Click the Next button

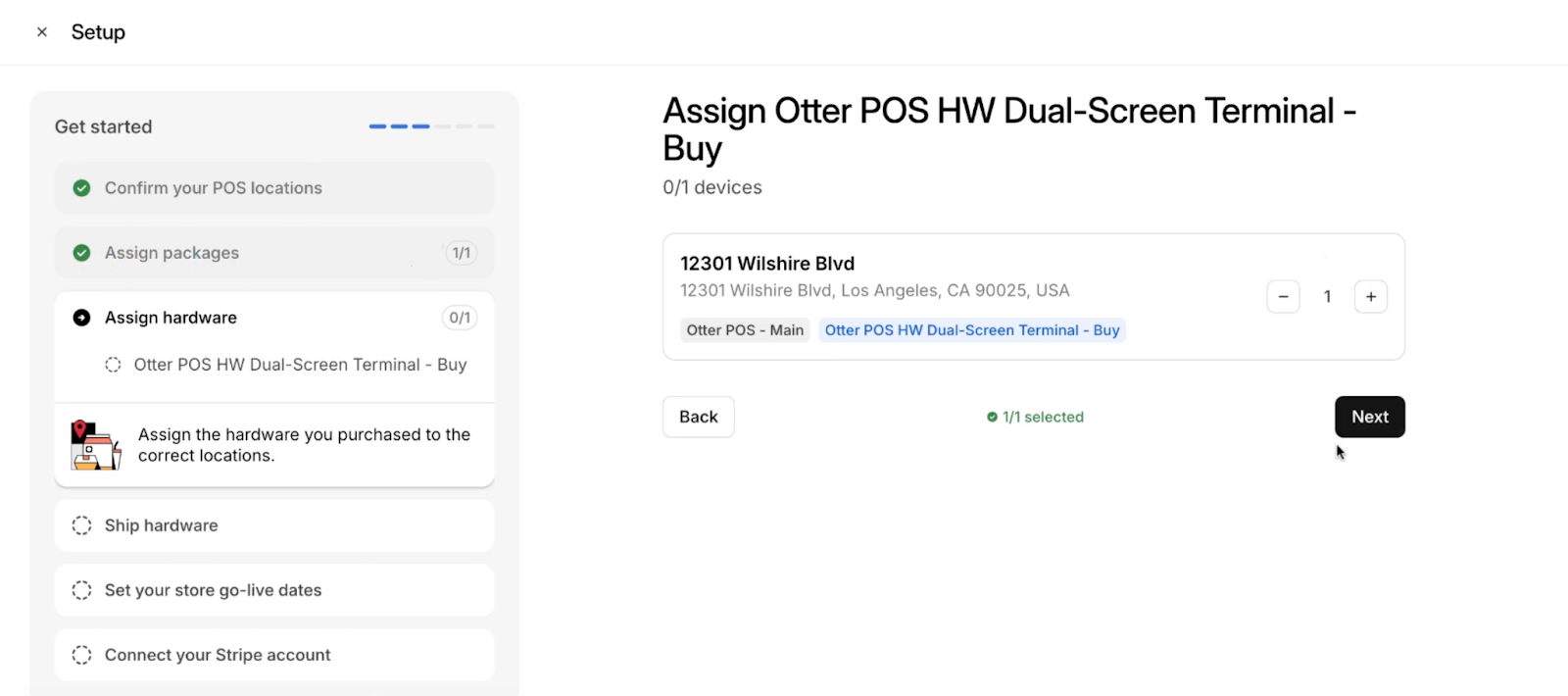[1369, 417]
